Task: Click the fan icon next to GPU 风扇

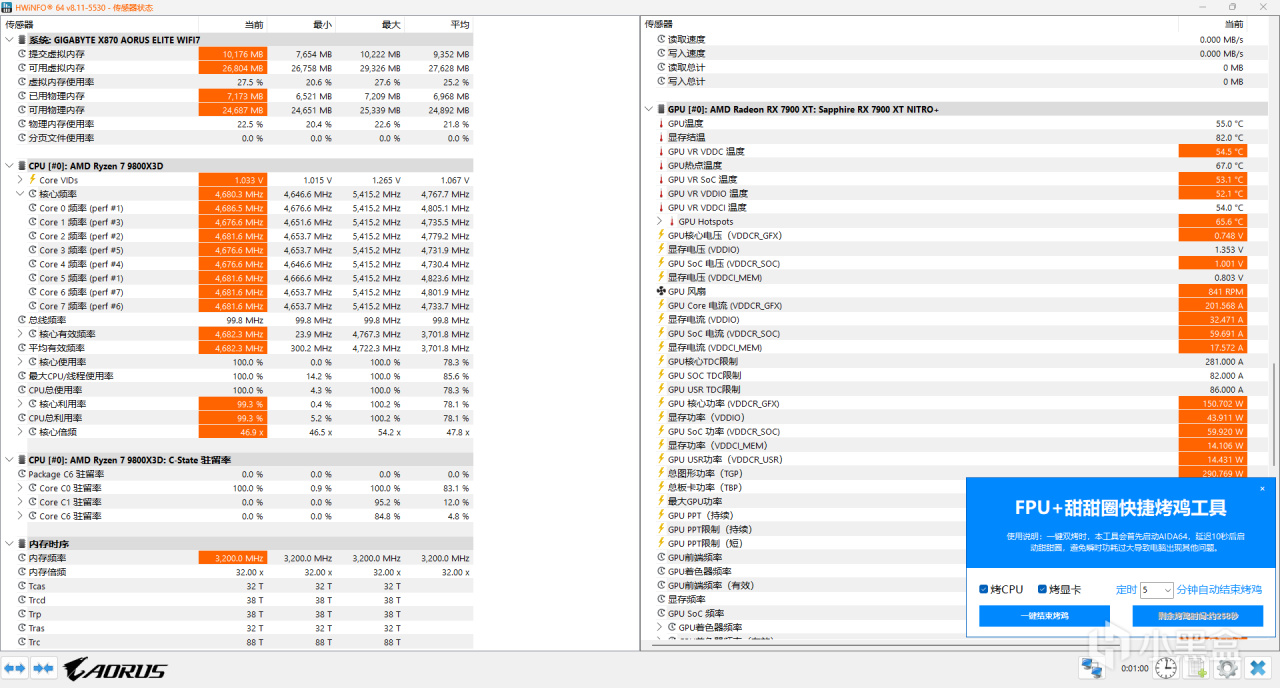Action: 661,291
